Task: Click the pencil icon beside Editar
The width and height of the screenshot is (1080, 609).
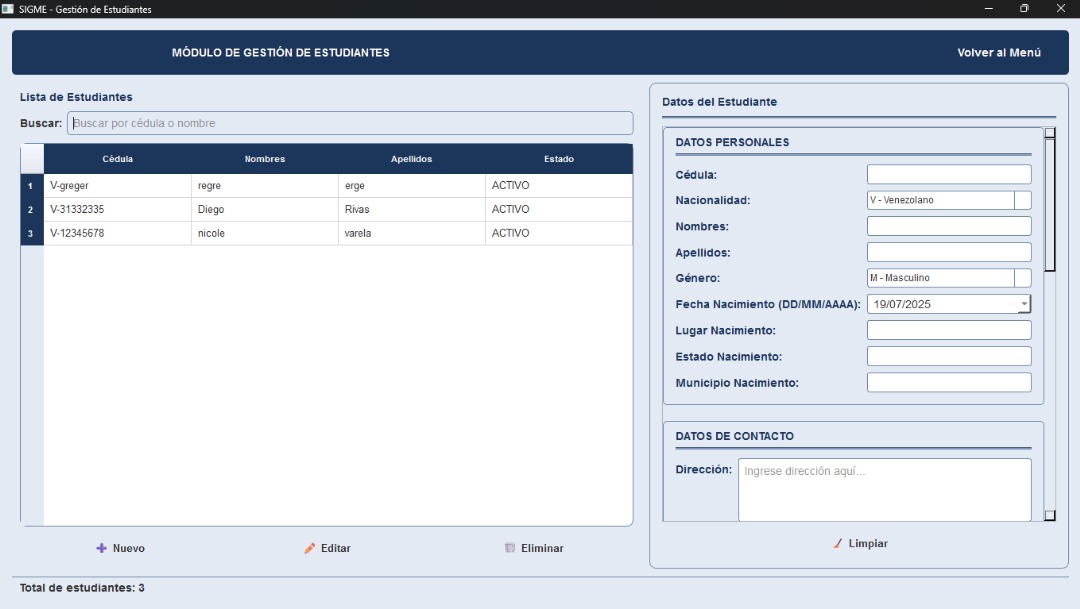Action: (310, 548)
